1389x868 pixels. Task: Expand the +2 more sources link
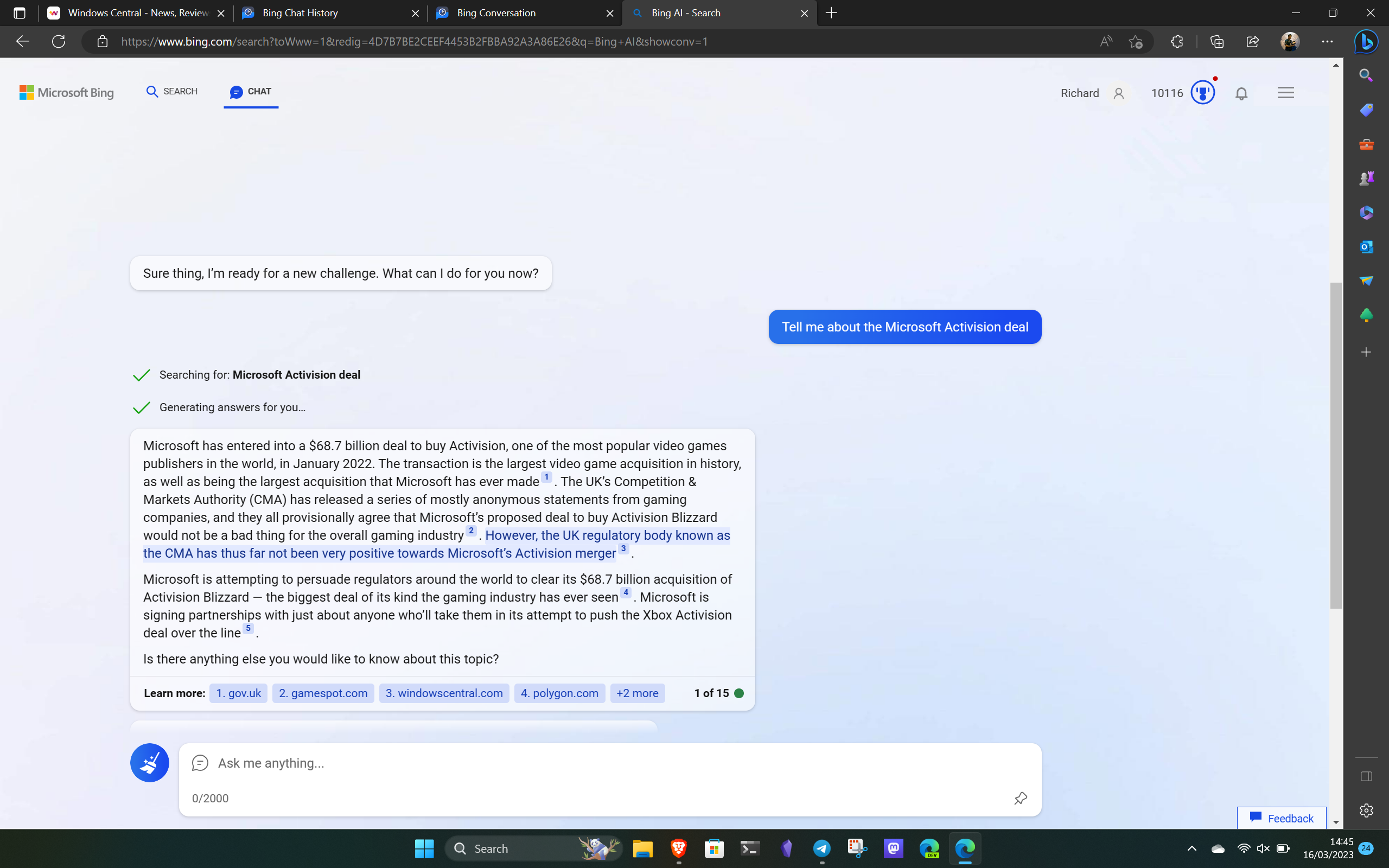pyautogui.click(x=637, y=693)
